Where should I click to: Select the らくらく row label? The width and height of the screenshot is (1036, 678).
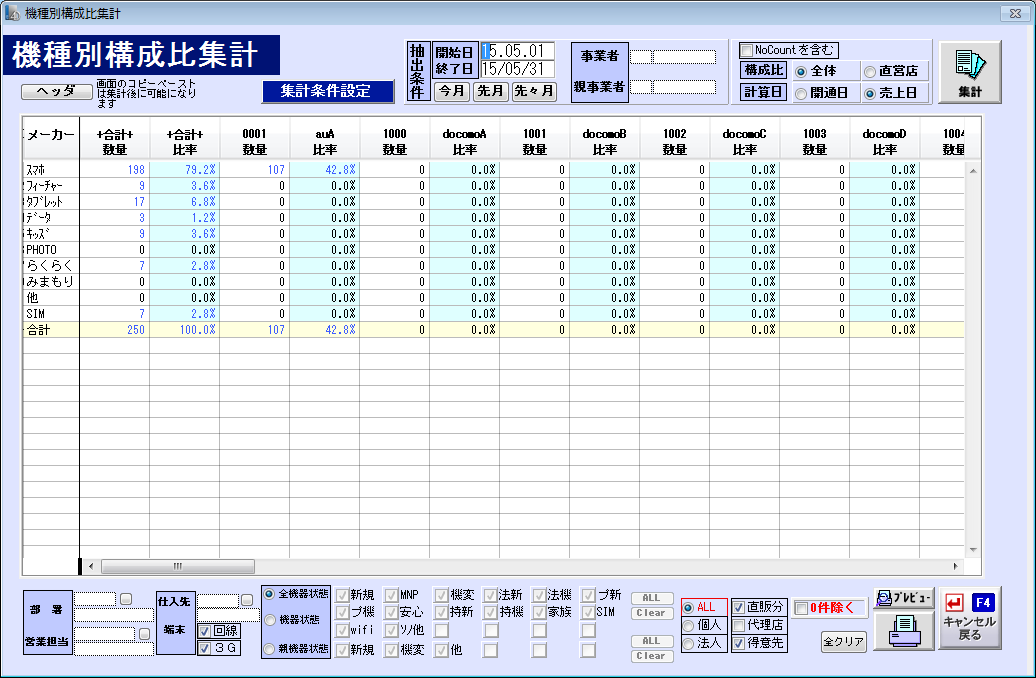click(x=51, y=266)
